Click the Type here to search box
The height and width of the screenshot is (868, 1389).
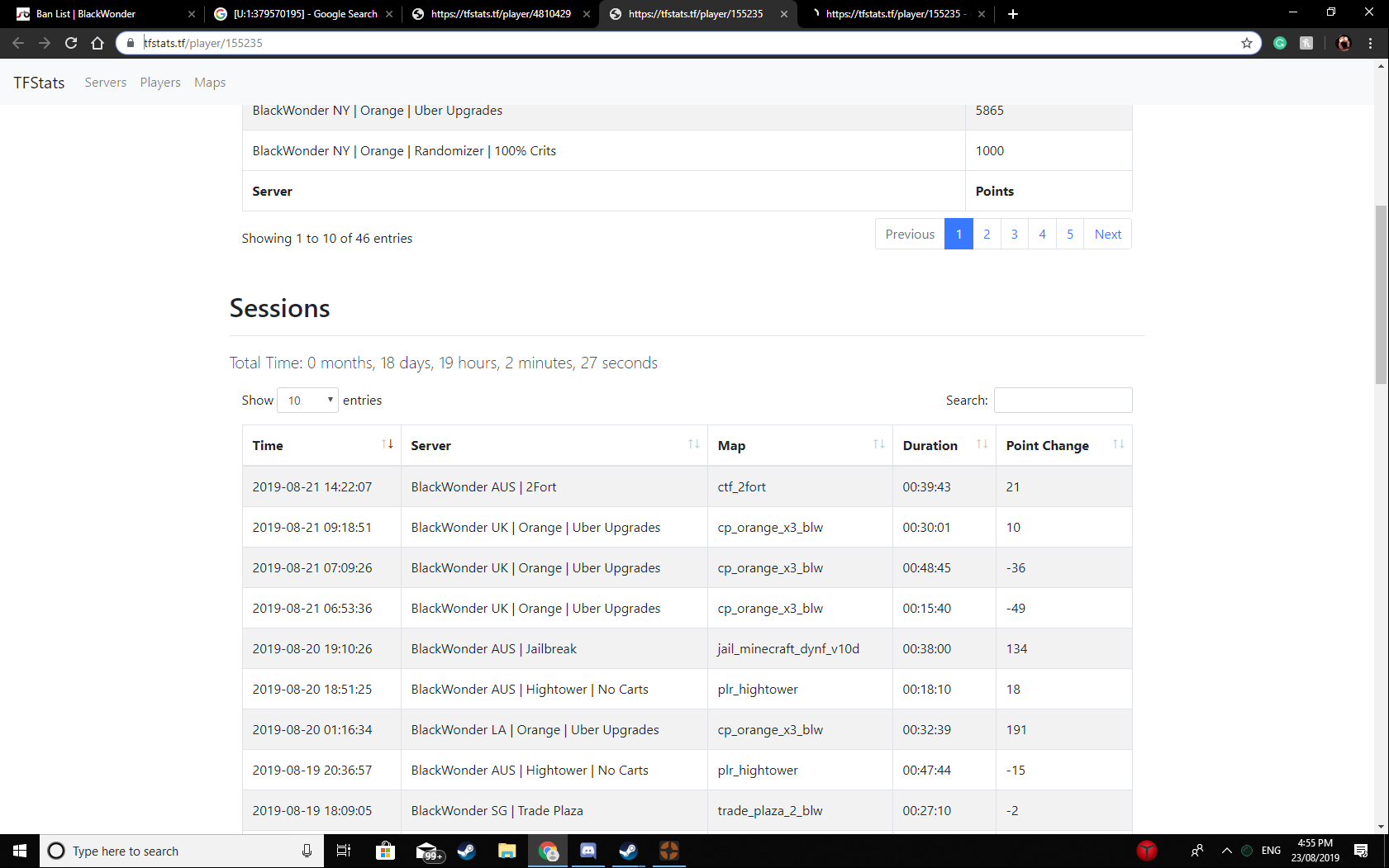[x=180, y=851]
